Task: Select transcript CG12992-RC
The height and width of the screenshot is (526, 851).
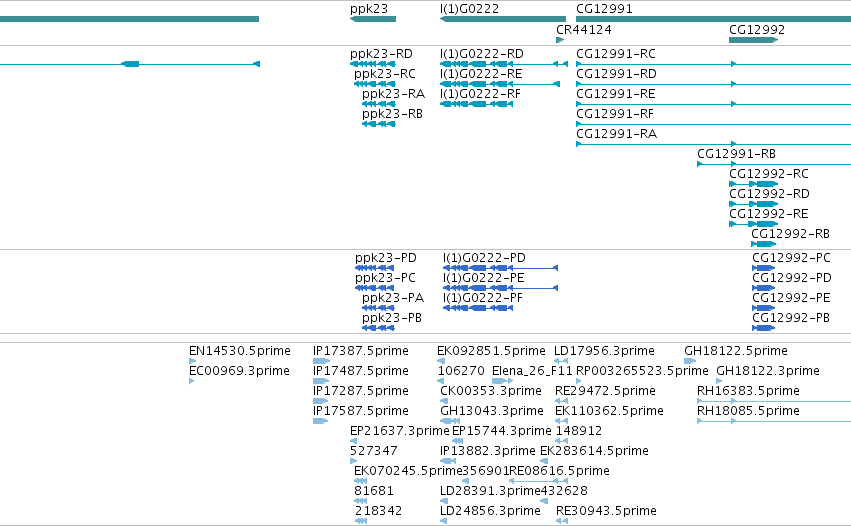Action: coord(753,184)
